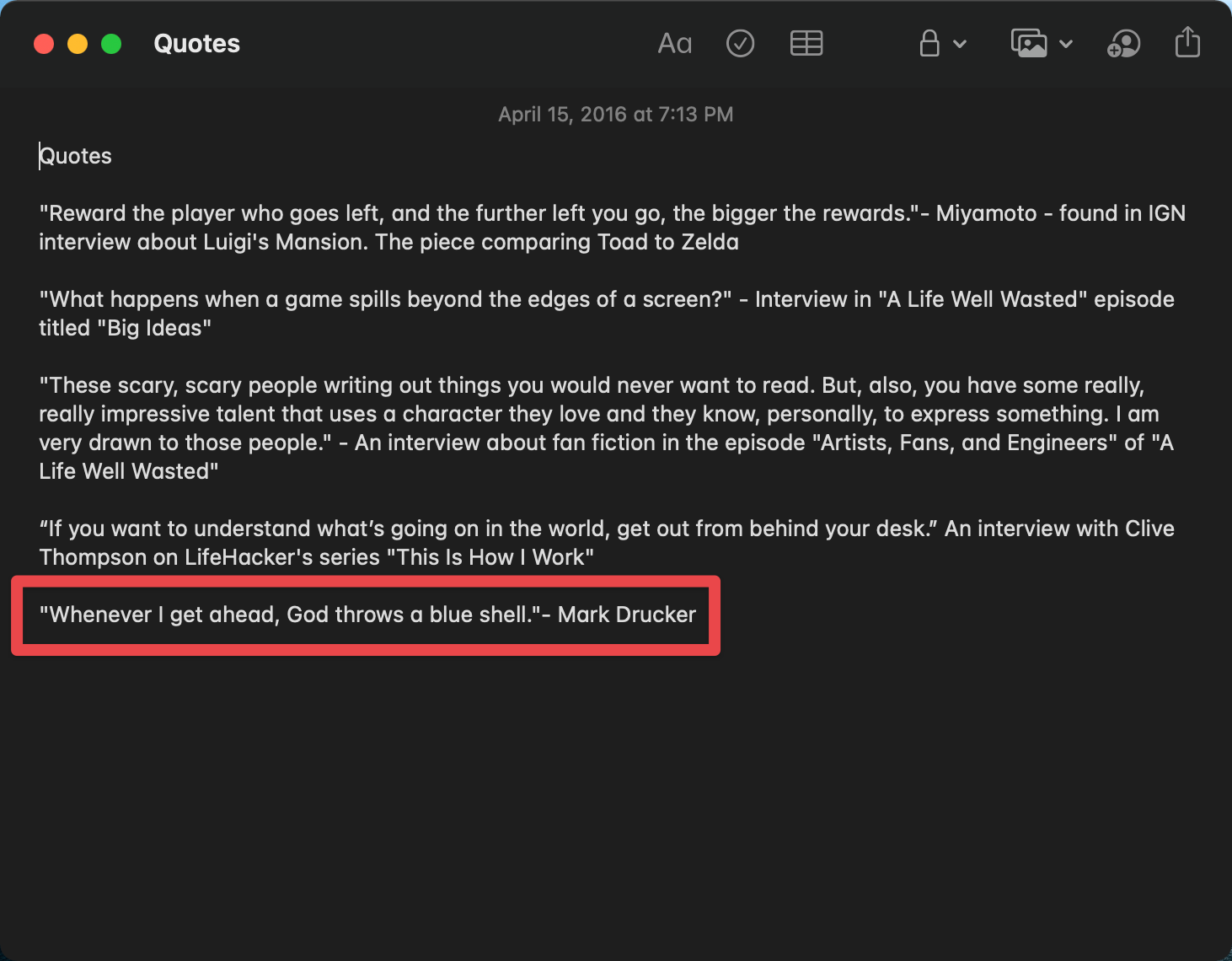Image resolution: width=1232 pixels, height=961 pixels.
Task: Click the Mark Drucker blue shell quote
Action: point(367,615)
